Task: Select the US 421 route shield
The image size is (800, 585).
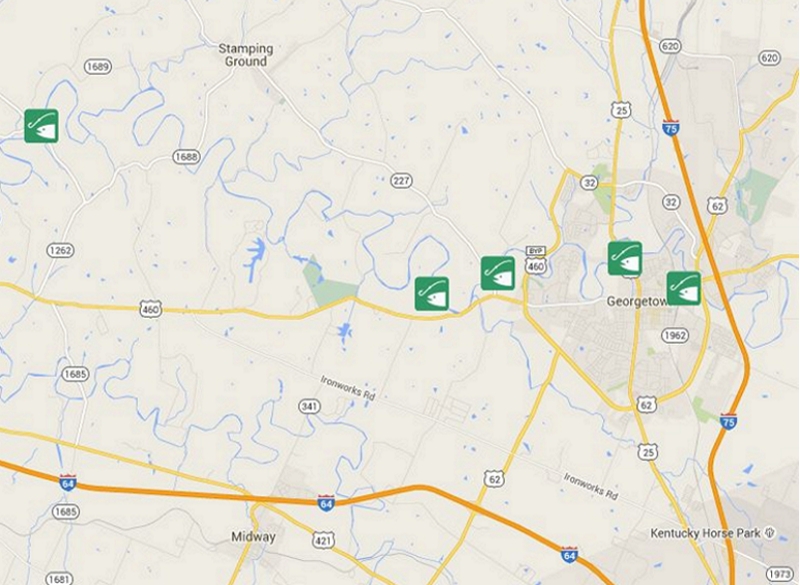Action: click(323, 540)
